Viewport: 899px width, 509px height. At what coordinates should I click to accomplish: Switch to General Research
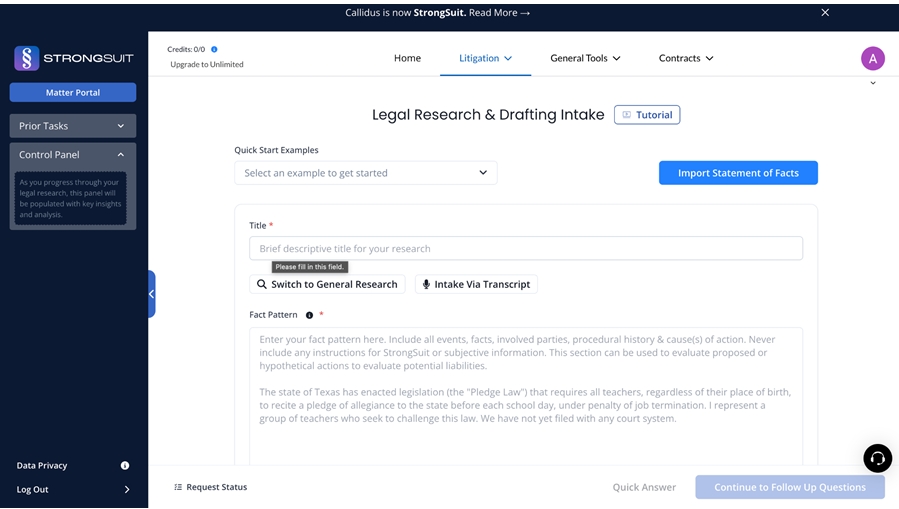[x=327, y=284]
